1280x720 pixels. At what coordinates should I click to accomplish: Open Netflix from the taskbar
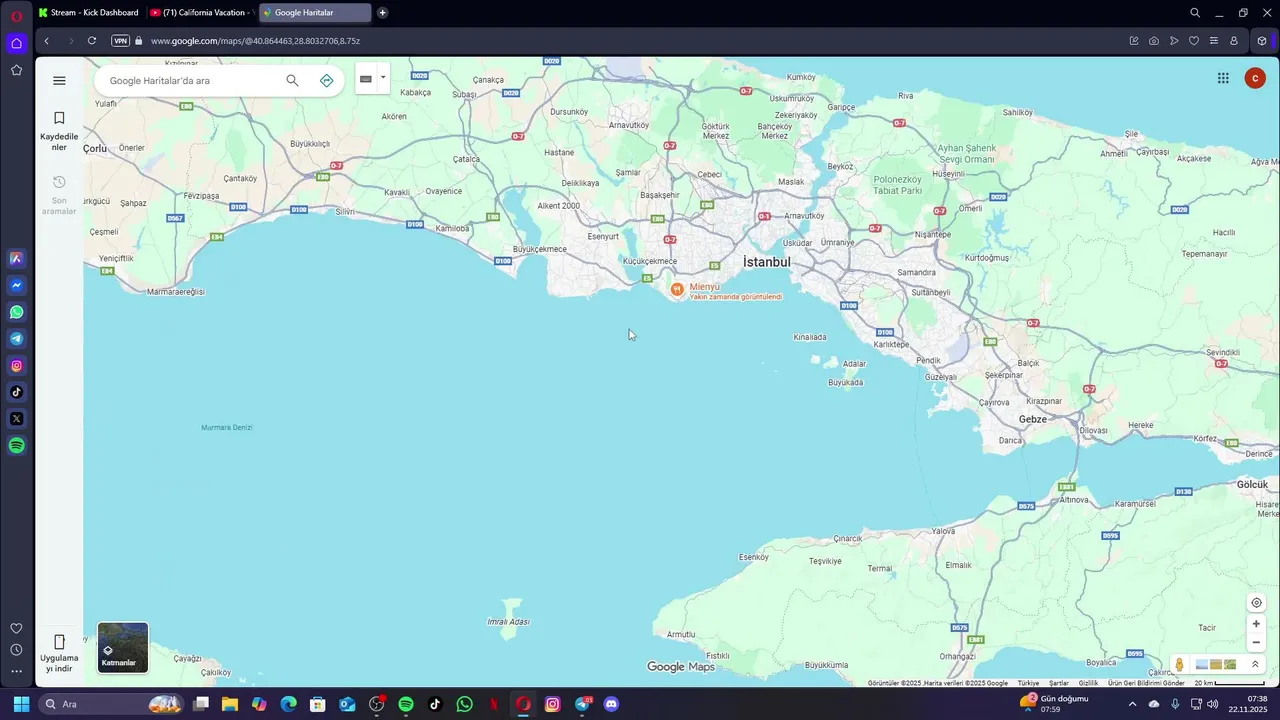(x=494, y=704)
